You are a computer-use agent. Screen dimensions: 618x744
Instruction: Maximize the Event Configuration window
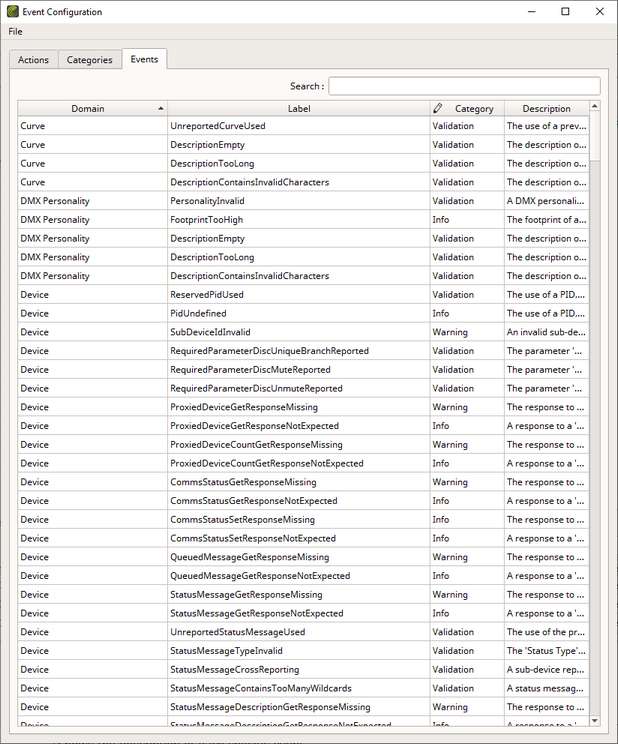(x=565, y=11)
